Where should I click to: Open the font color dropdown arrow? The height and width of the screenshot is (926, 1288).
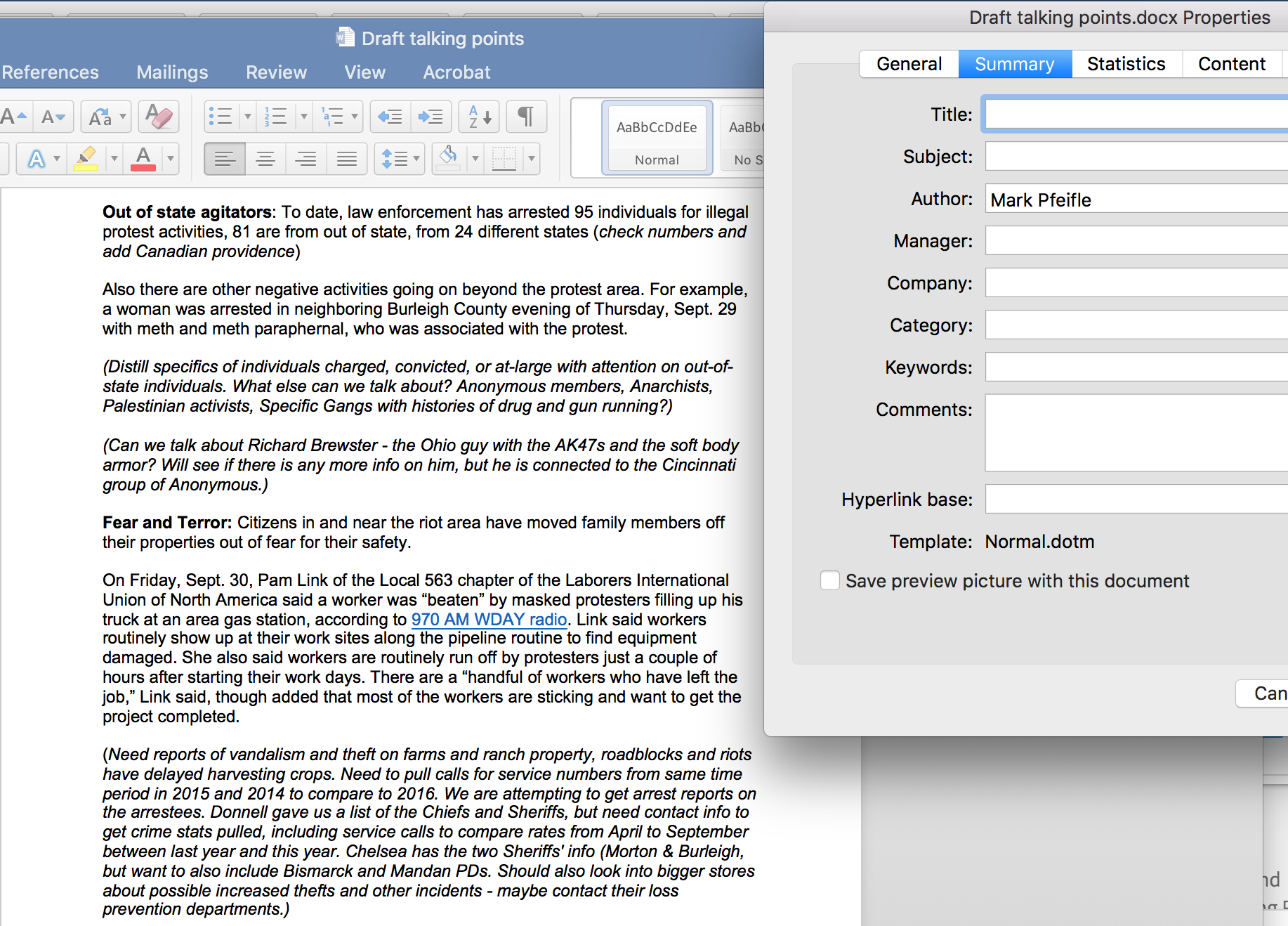[x=170, y=159]
